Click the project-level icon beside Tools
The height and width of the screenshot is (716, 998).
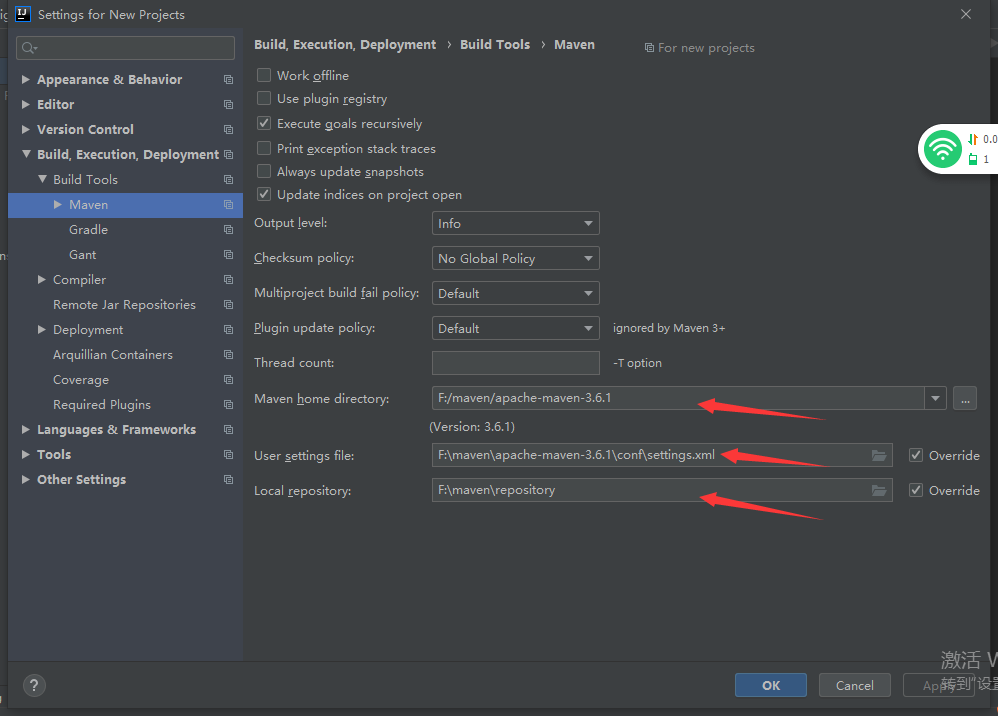point(228,454)
